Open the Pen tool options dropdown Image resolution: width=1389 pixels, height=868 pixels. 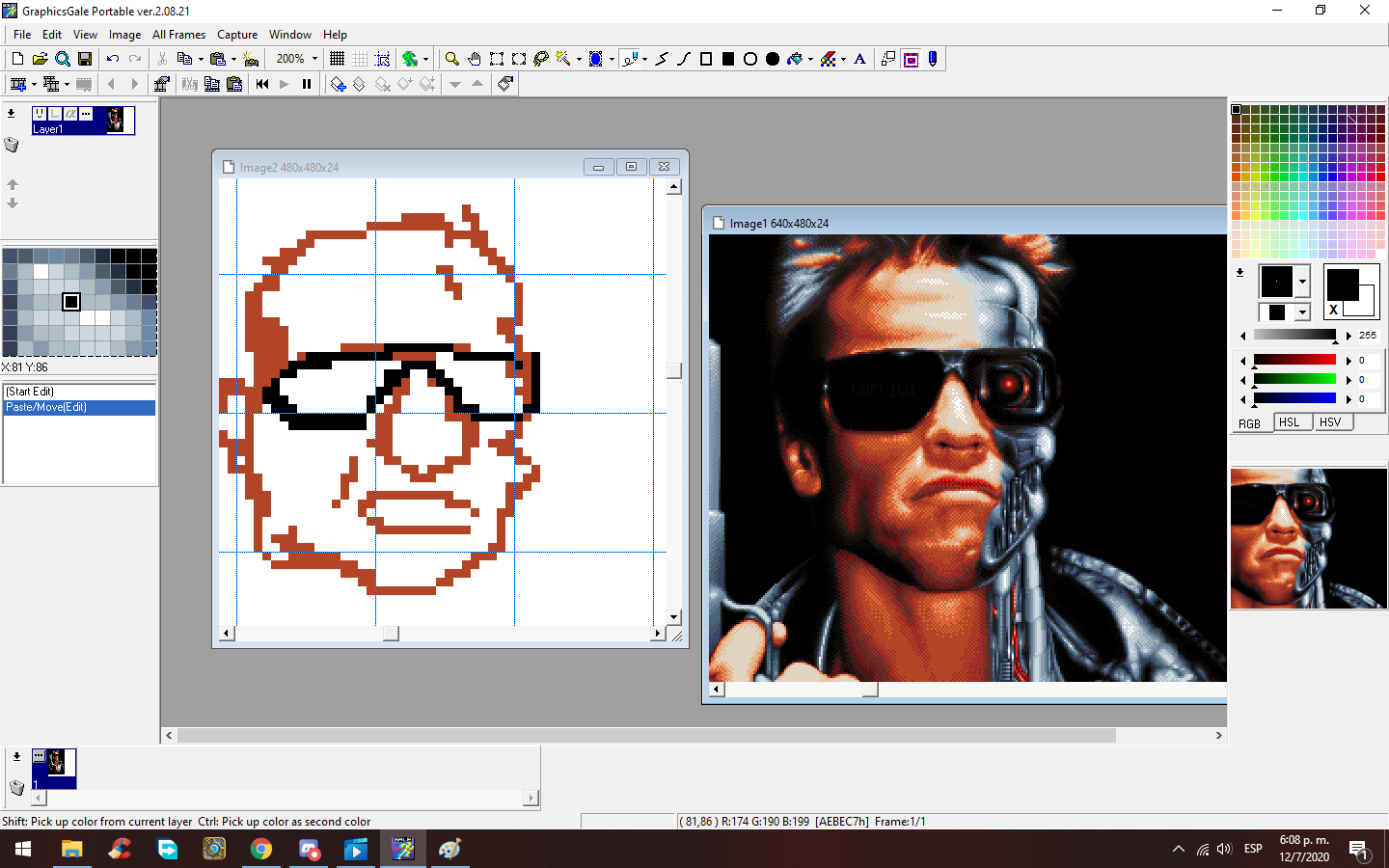tap(644, 59)
